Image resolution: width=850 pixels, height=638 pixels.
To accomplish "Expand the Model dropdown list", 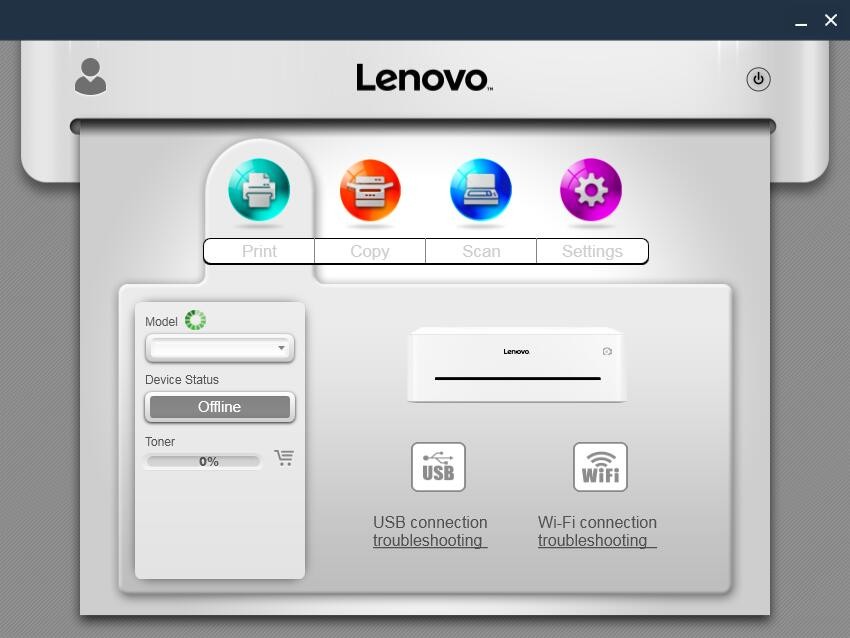I will (282, 348).
